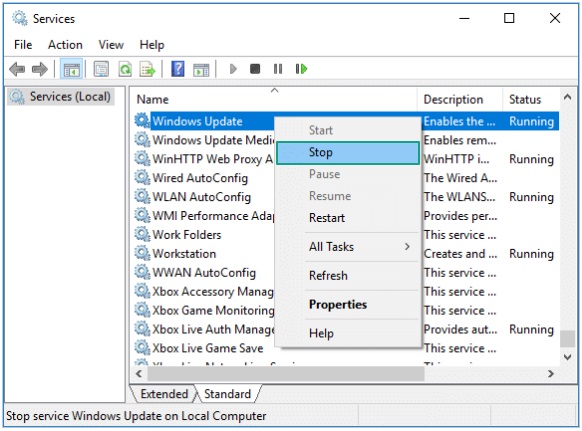The width and height of the screenshot is (582, 431).
Task: Click 'Enables rem...' description cell
Action: [460, 140]
